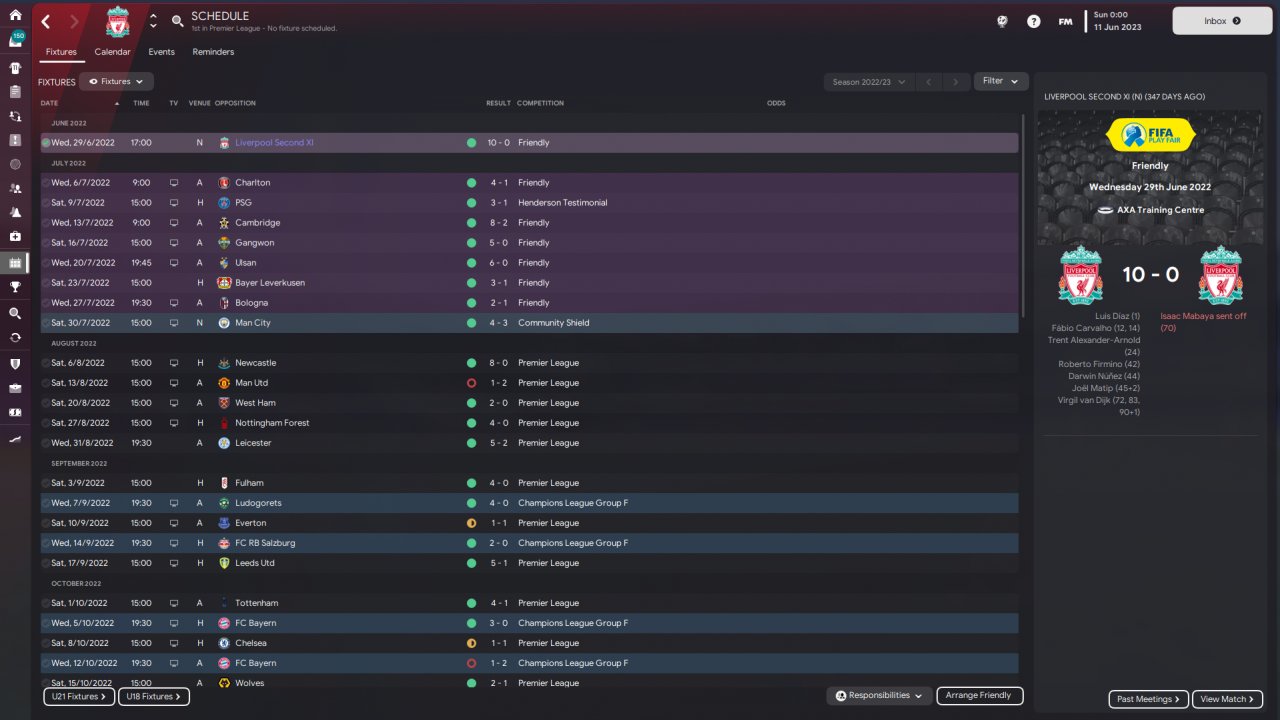
Task: Click the fixtures list vertical scrollbar
Action: tap(1022, 215)
